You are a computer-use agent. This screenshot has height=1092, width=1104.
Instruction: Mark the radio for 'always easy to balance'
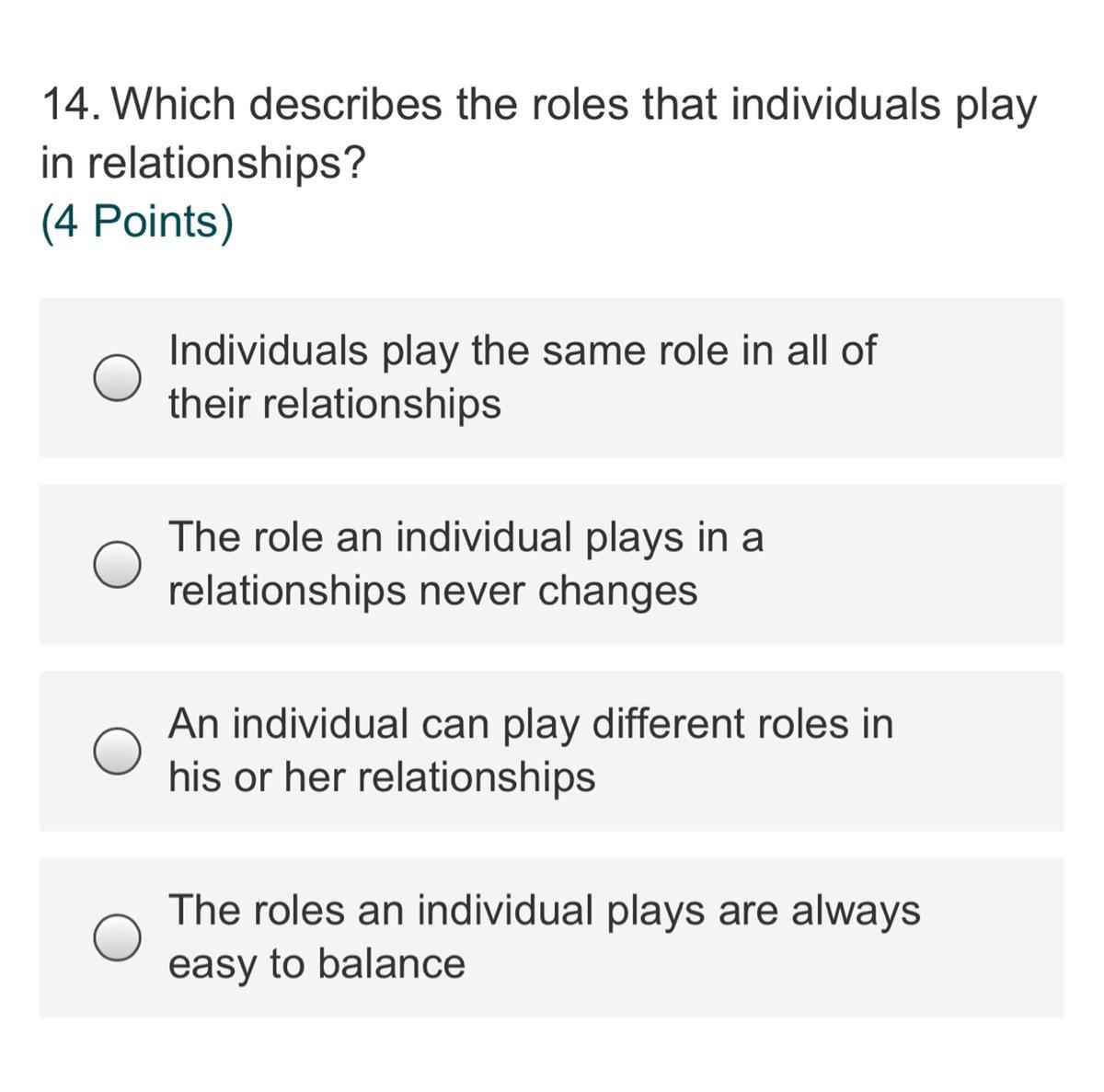[117, 937]
